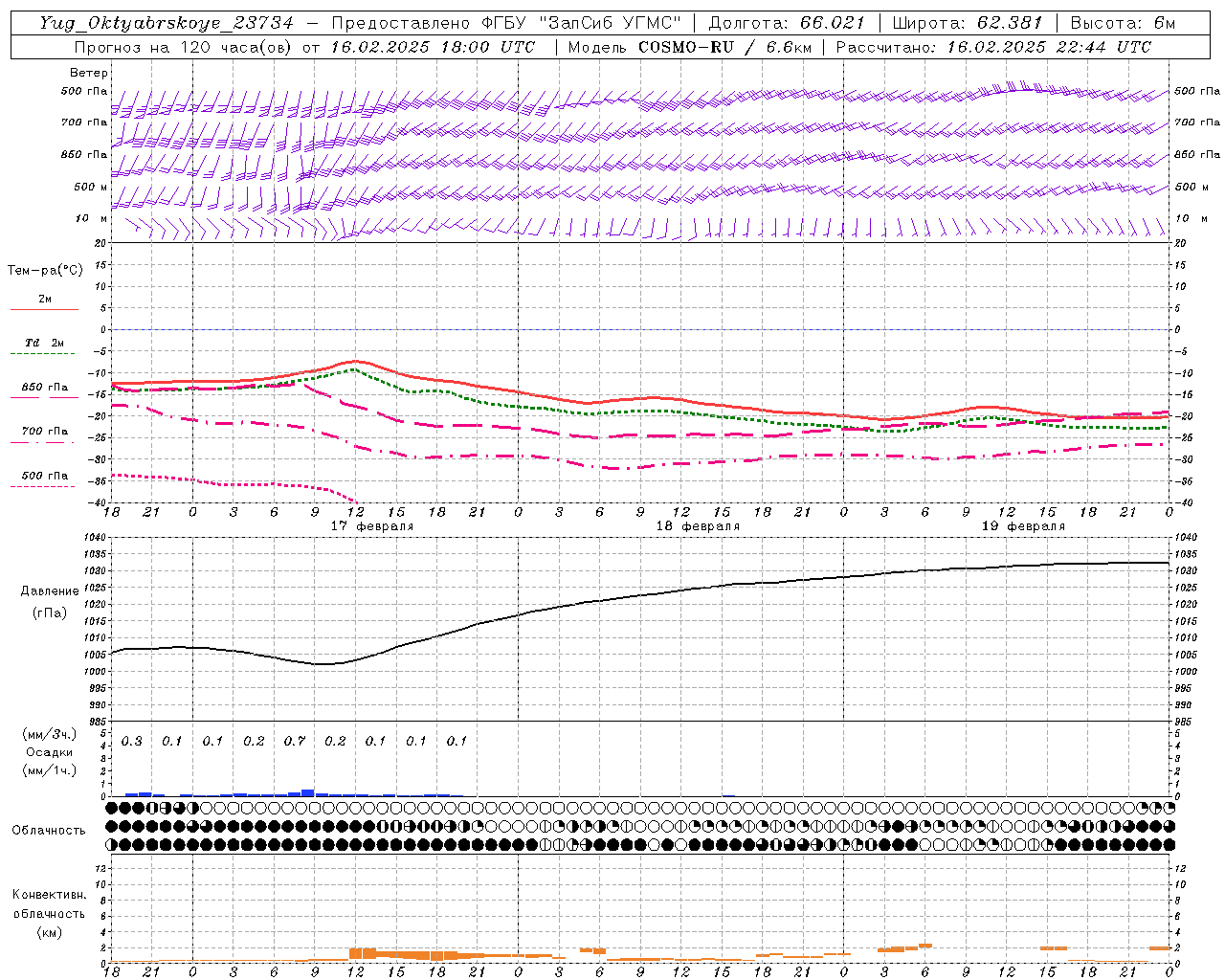
Task: Click the Осадки precipitation label
Action: click(x=49, y=752)
